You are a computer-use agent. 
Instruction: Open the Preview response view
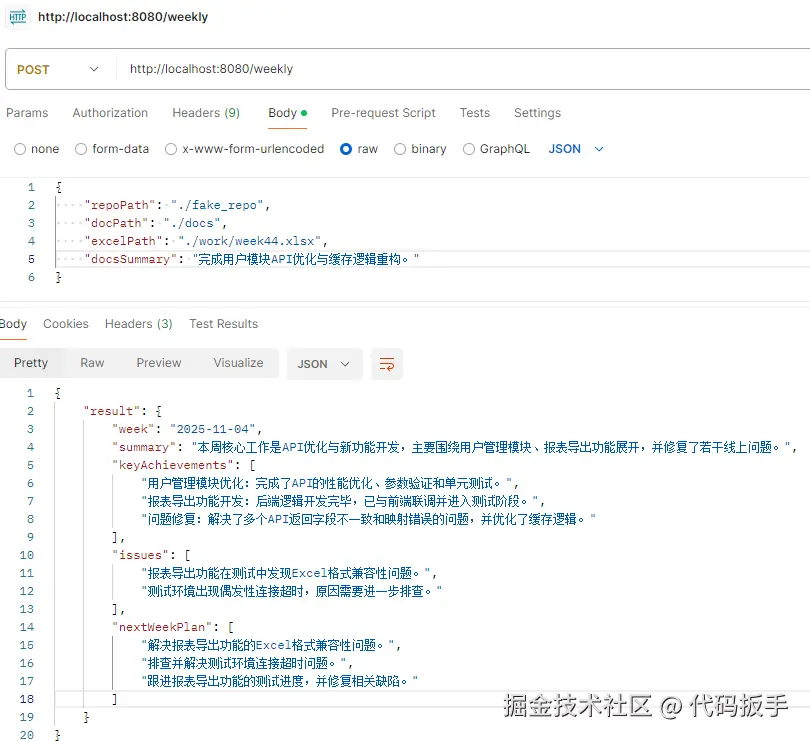tap(158, 363)
